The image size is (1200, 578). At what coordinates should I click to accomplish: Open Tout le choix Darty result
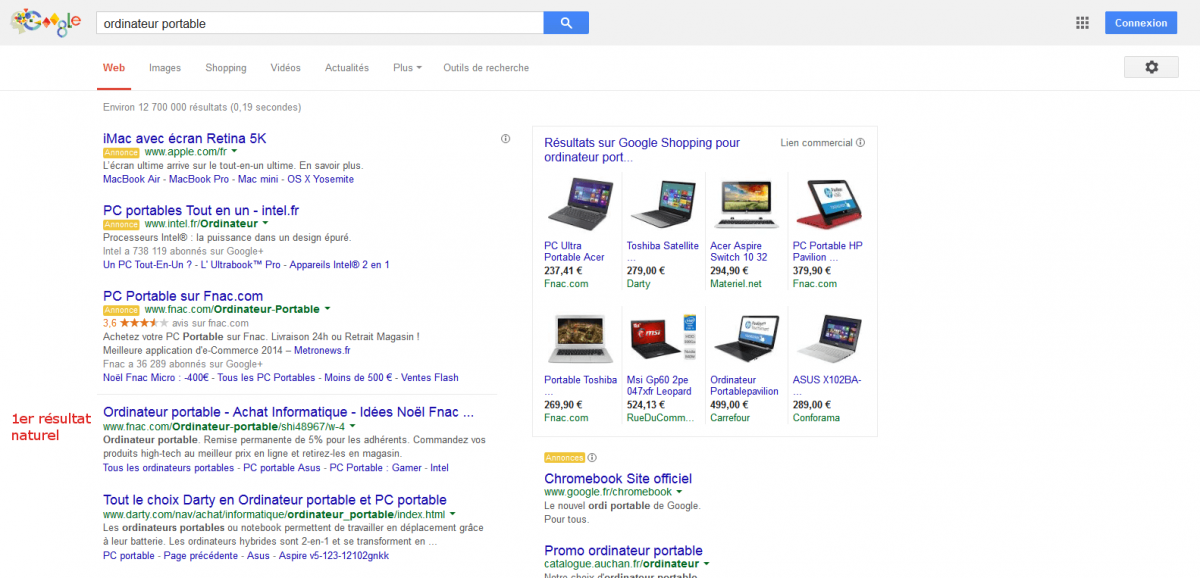click(275, 500)
